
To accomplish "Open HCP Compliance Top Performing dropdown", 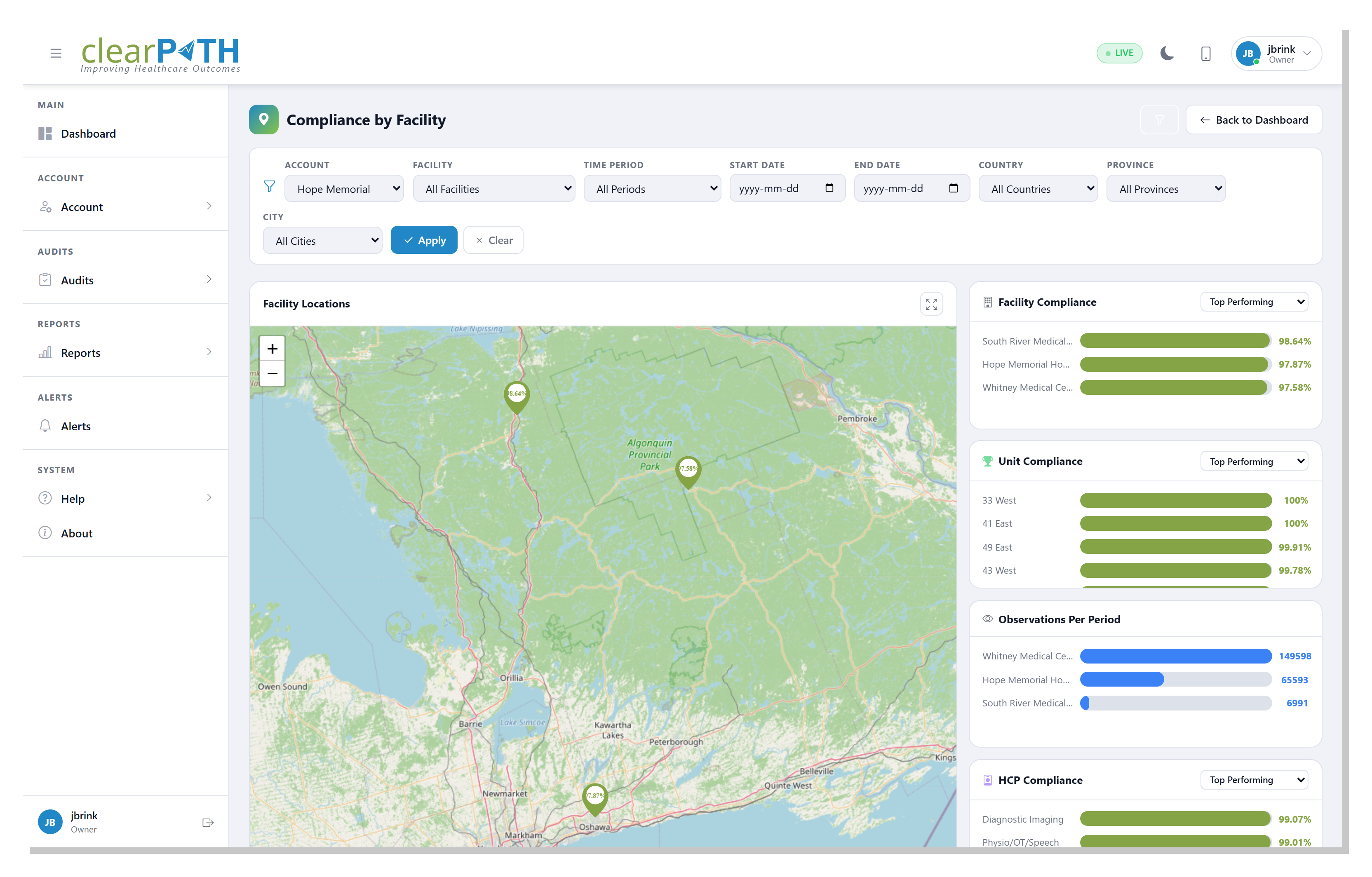I will (x=1254, y=780).
